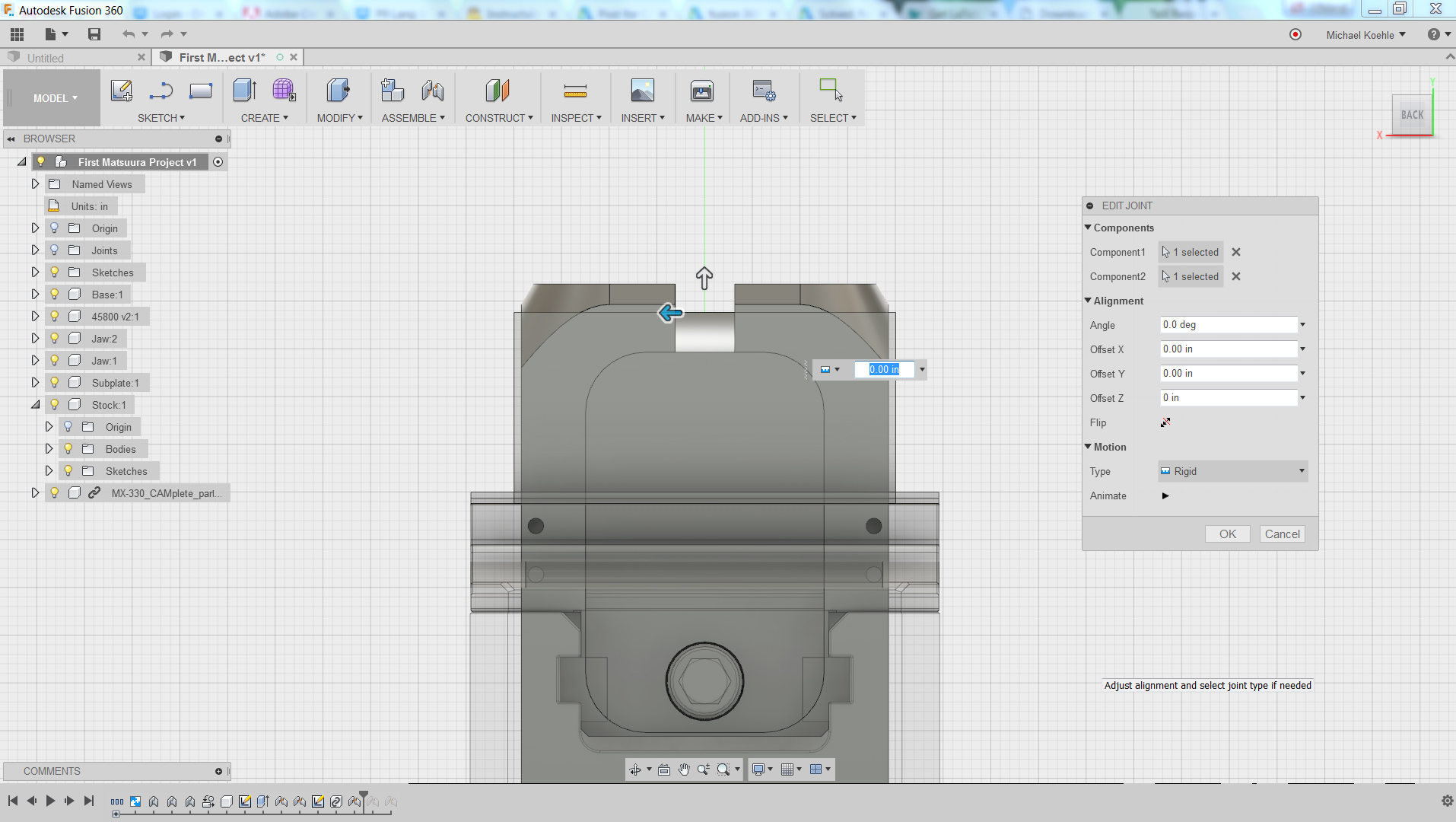Click OK in Edit Joint dialog
This screenshot has height=822, width=1456.
(x=1227, y=534)
